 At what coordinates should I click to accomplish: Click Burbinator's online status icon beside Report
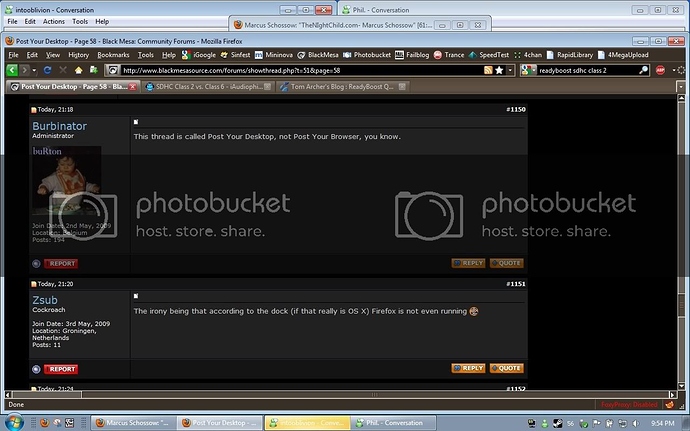pyautogui.click(x=36, y=264)
